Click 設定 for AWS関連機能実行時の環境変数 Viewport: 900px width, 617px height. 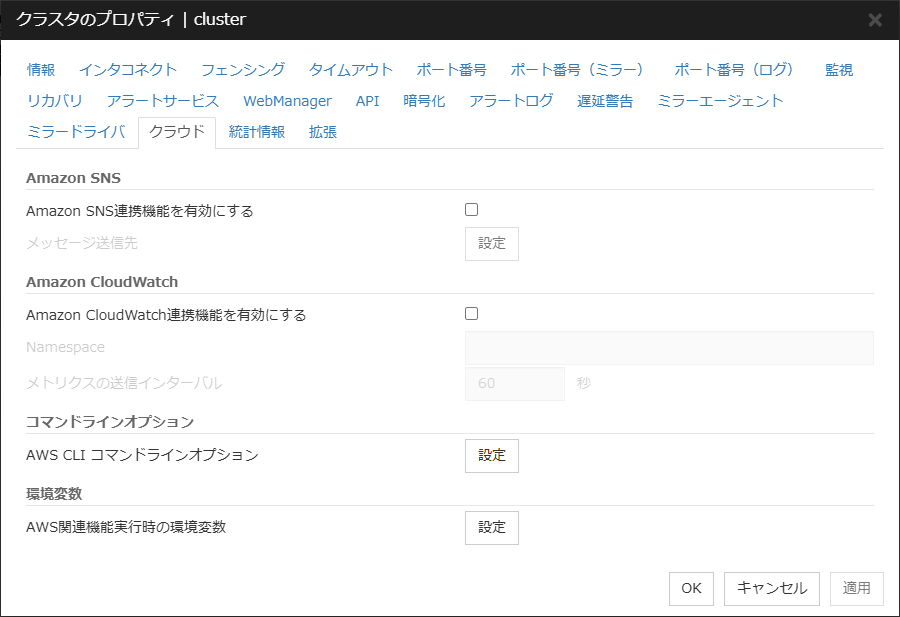click(492, 528)
